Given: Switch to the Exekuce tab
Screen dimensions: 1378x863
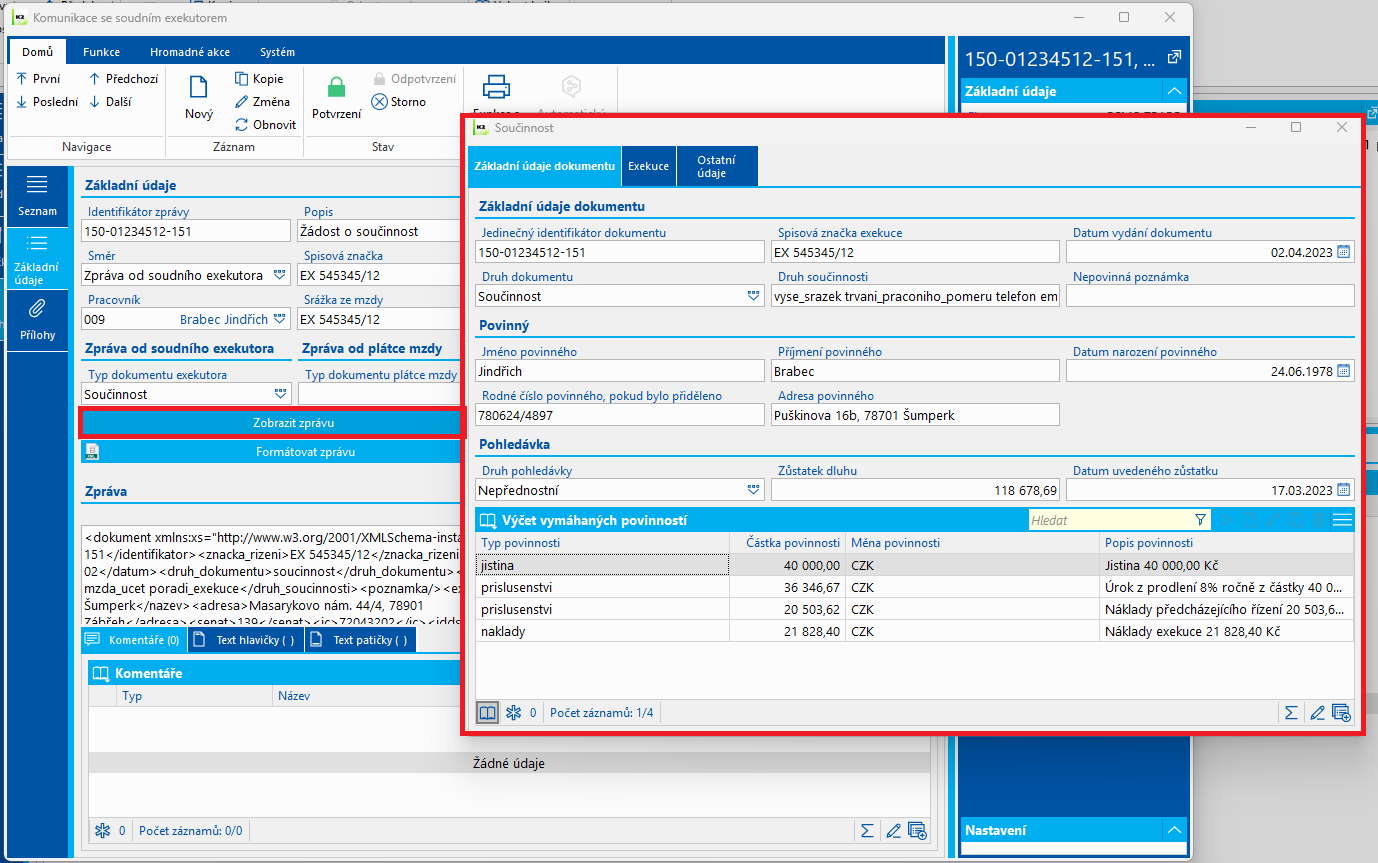Looking at the screenshot, I should (648, 166).
